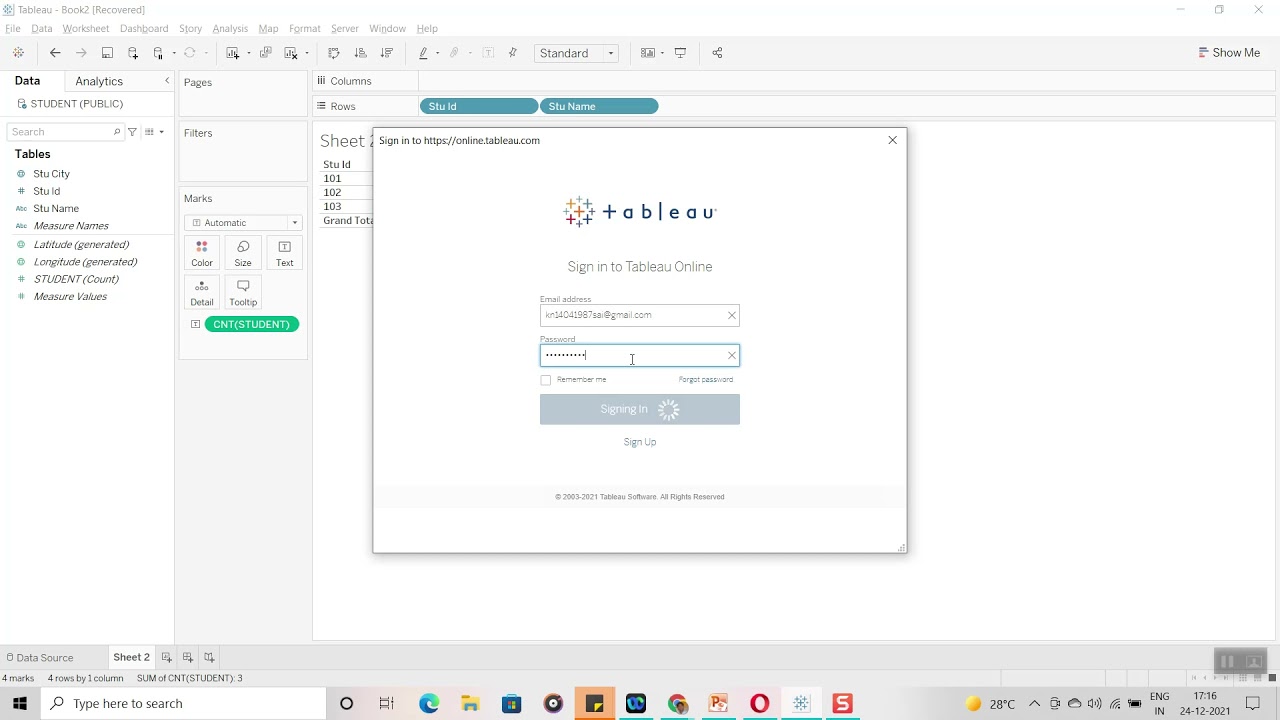
Task: Open clear sheet dropdown arrow
Action: click(x=307, y=53)
